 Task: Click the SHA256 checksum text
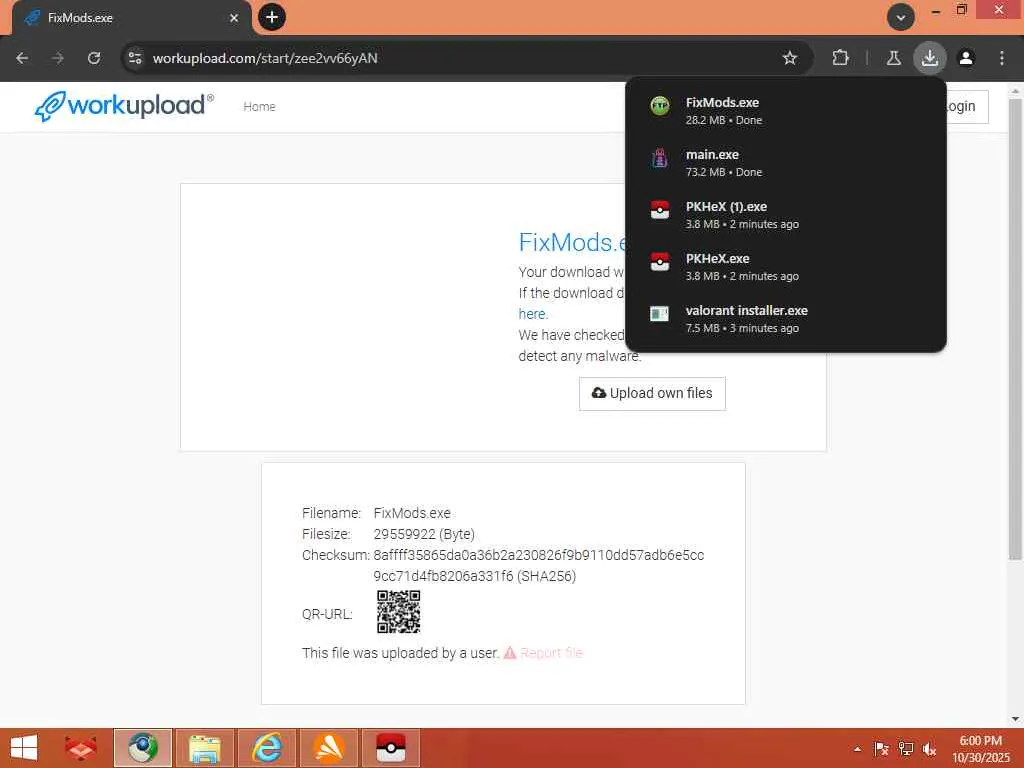pyautogui.click(x=539, y=566)
